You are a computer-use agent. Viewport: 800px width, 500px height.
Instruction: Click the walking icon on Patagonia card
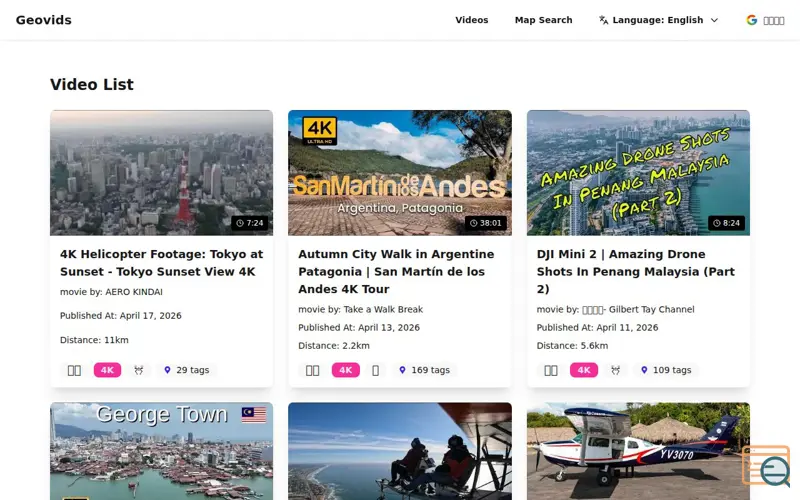[x=376, y=370]
